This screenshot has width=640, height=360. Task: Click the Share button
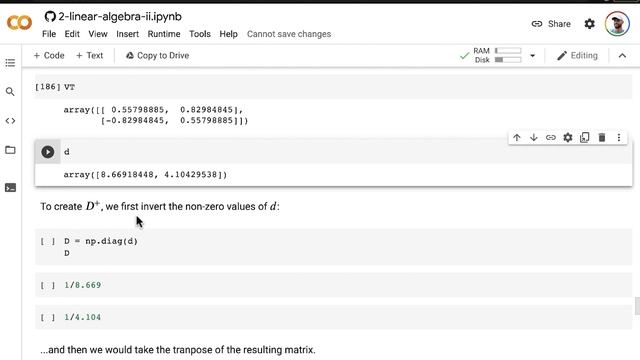click(x=551, y=24)
